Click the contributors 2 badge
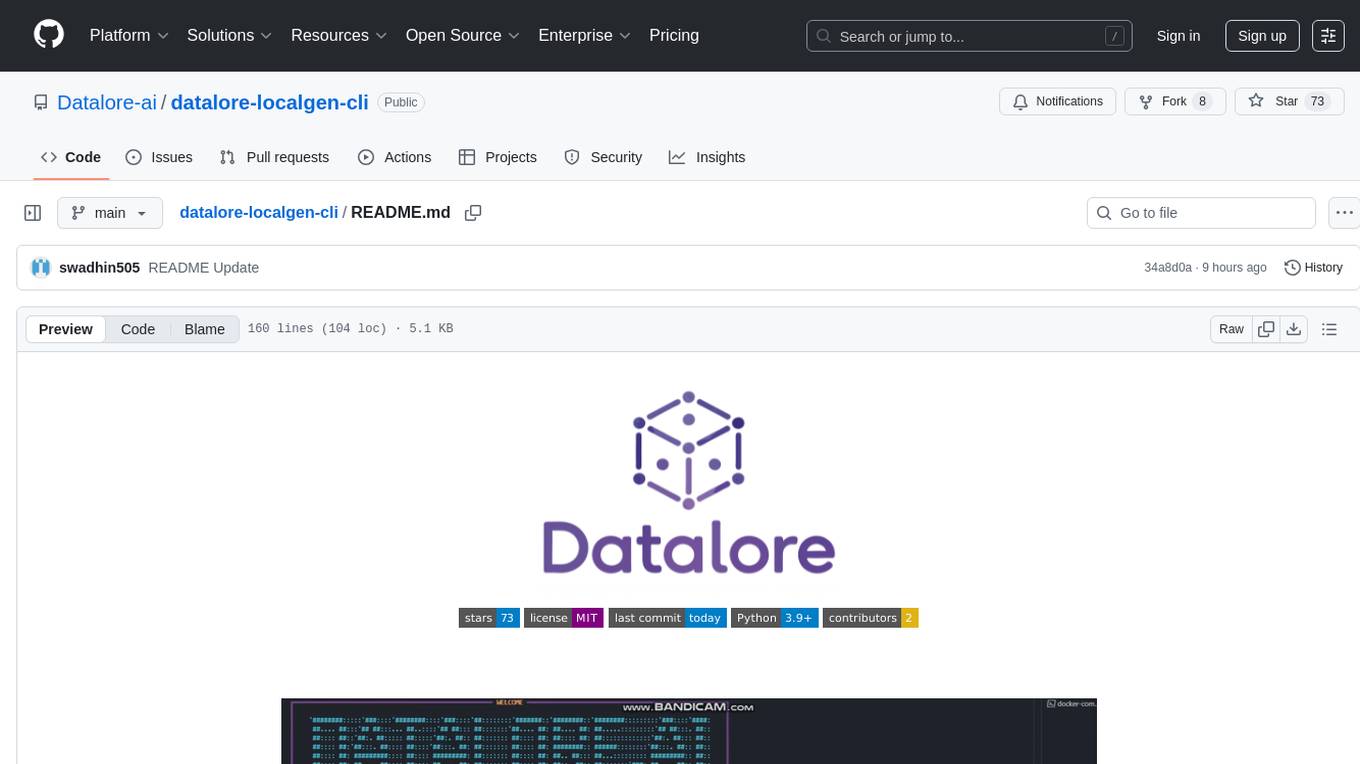Viewport: 1360px width, 764px height. [871, 618]
